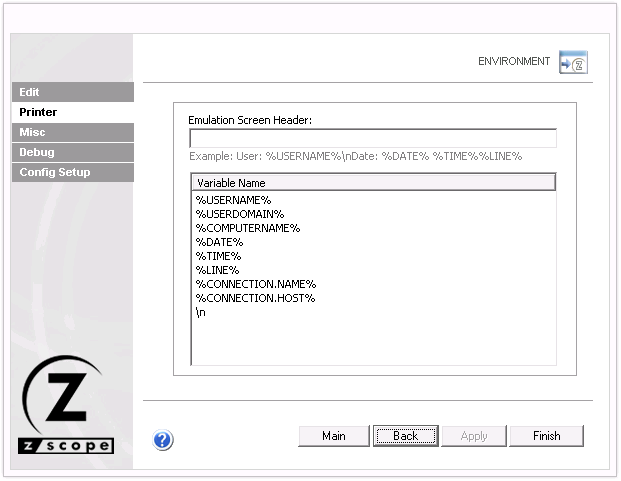Click the Environment icon at top right
621x481 pixels.
[573, 62]
